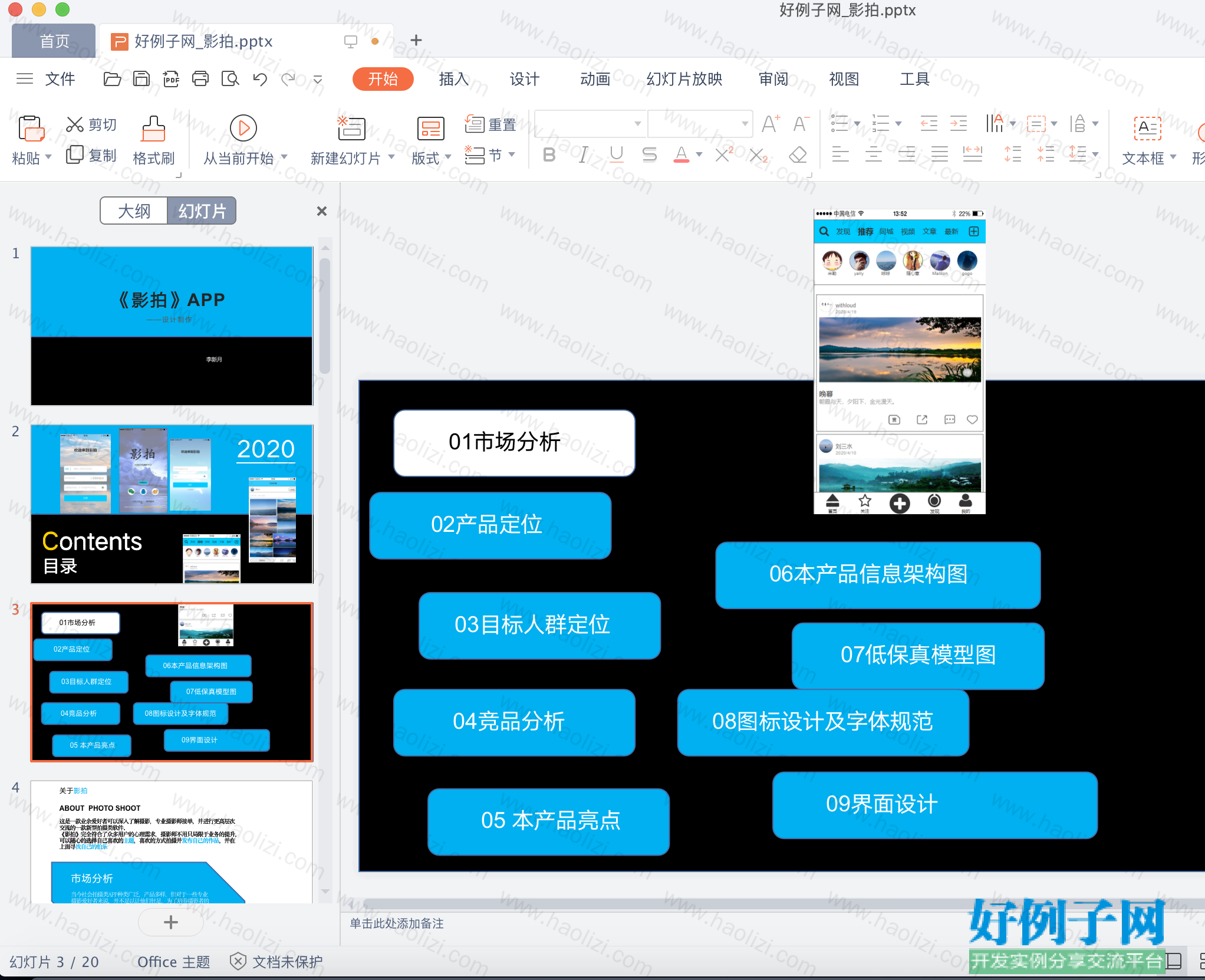Open a new document tab

416,40
